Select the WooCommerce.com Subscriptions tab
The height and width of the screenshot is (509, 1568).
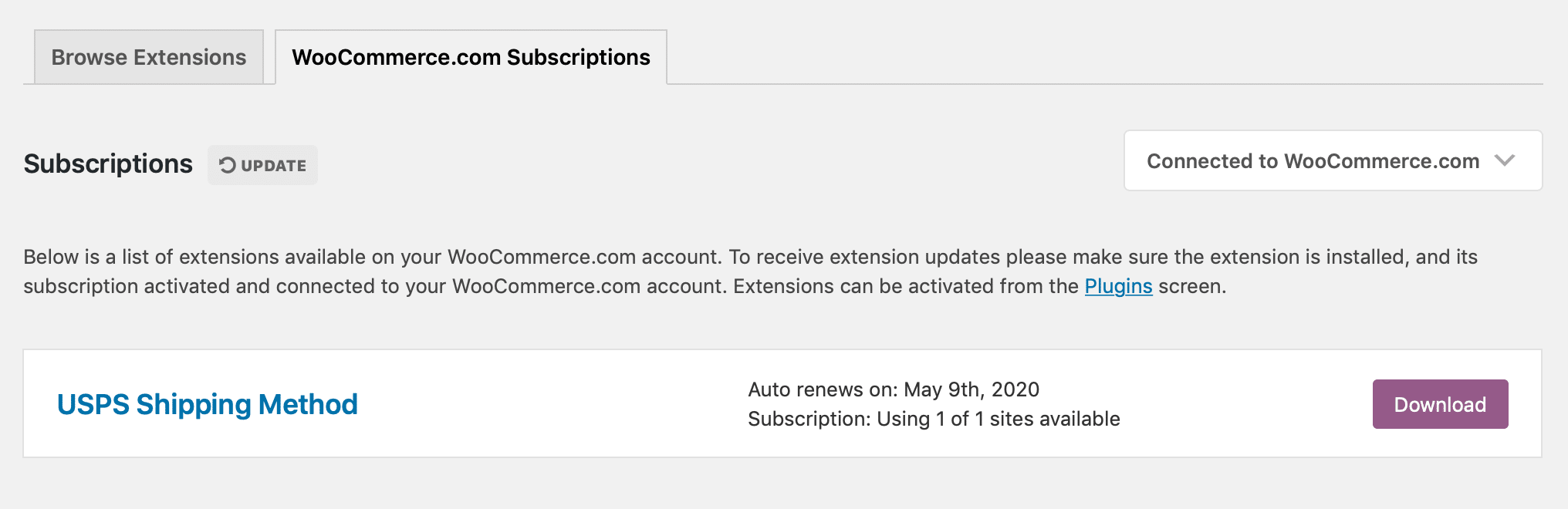click(471, 57)
